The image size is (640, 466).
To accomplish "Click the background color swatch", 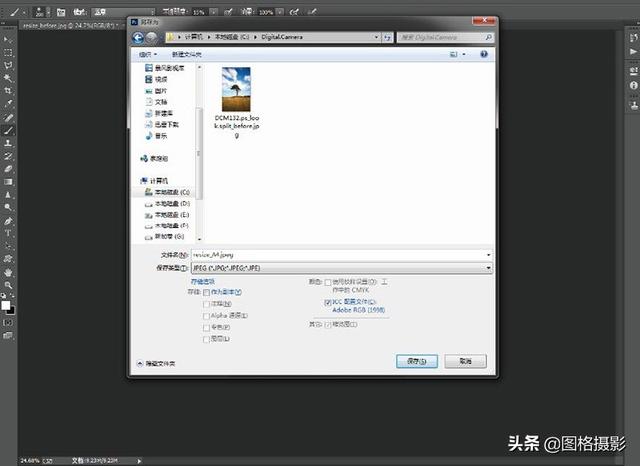I will pyautogui.click(x=12, y=311).
